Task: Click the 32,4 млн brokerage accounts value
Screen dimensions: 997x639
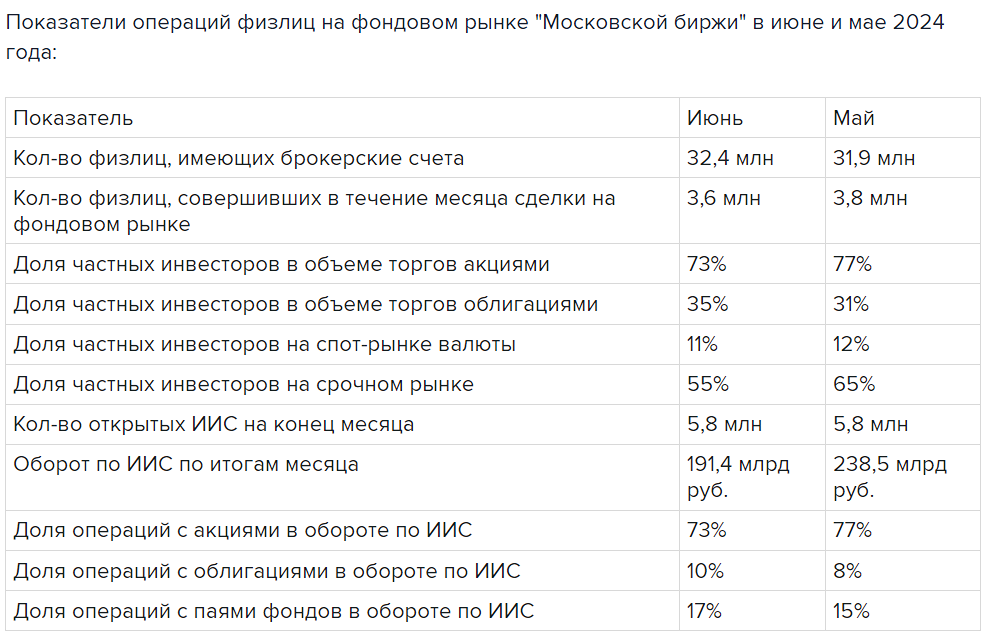Action: coord(730,158)
